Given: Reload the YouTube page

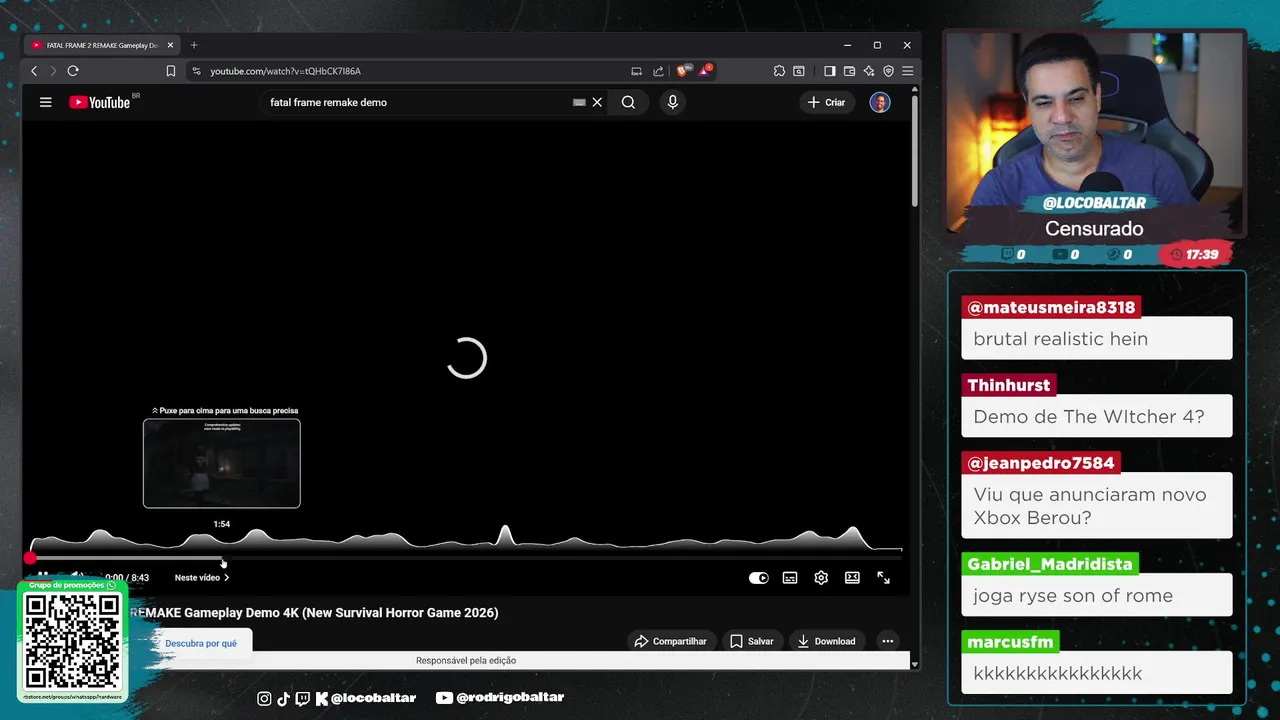Looking at the screenshot, I should pyautogui.click(x=73, y=71).
